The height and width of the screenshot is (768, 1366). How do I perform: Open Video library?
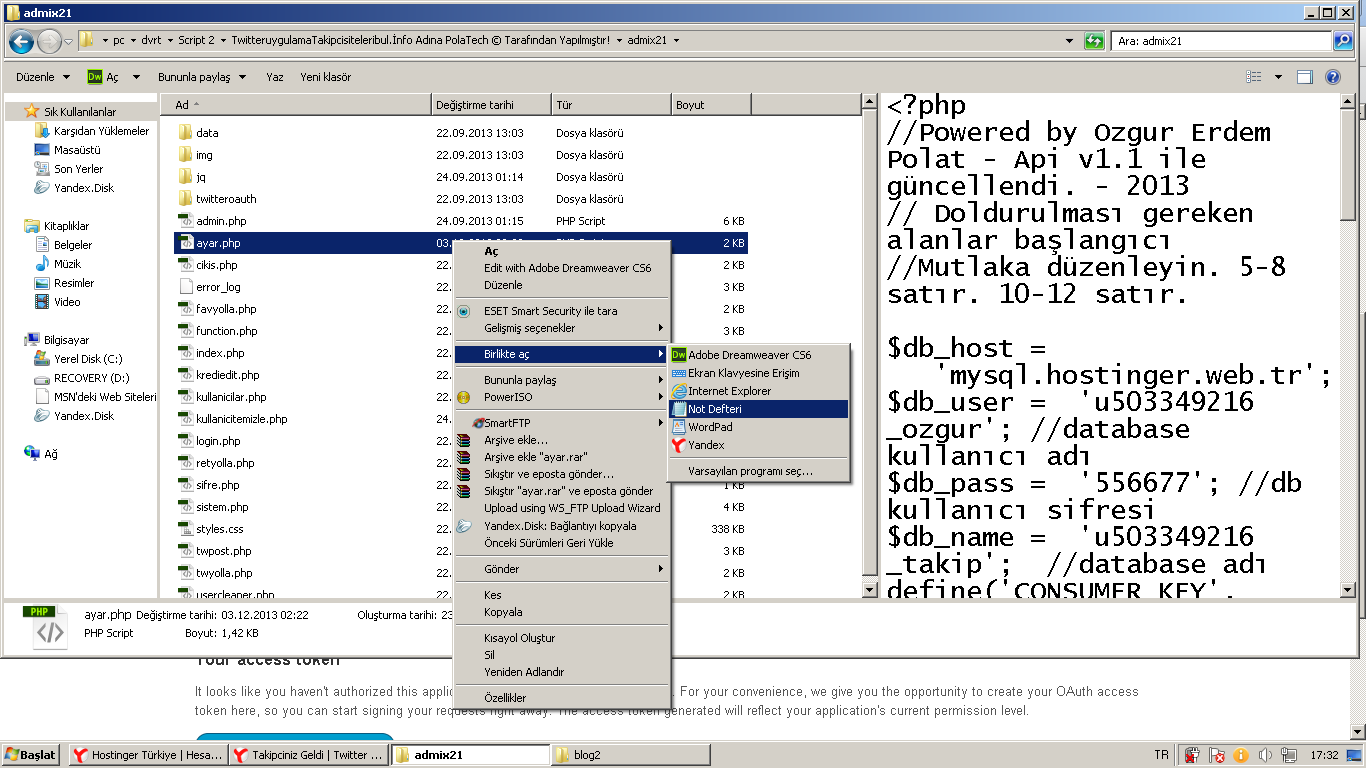point(67,302)
